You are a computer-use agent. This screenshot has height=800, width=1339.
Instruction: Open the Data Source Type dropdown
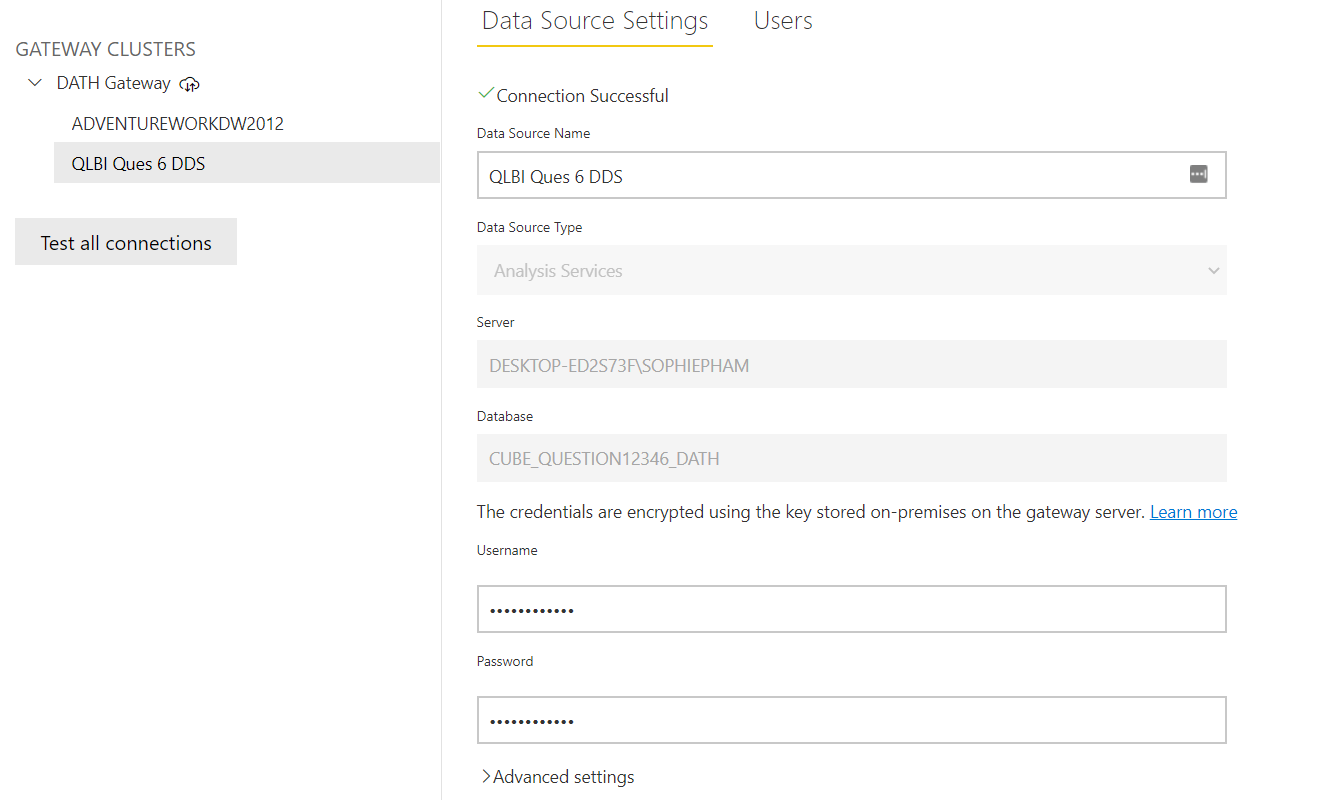(852, 271)
